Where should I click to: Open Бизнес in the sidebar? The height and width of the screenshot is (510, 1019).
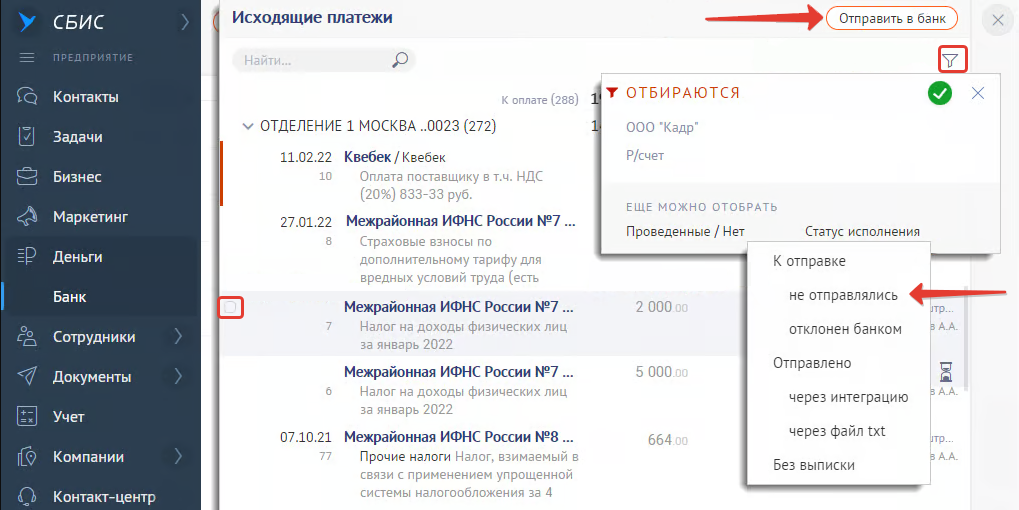click(77, 177)
